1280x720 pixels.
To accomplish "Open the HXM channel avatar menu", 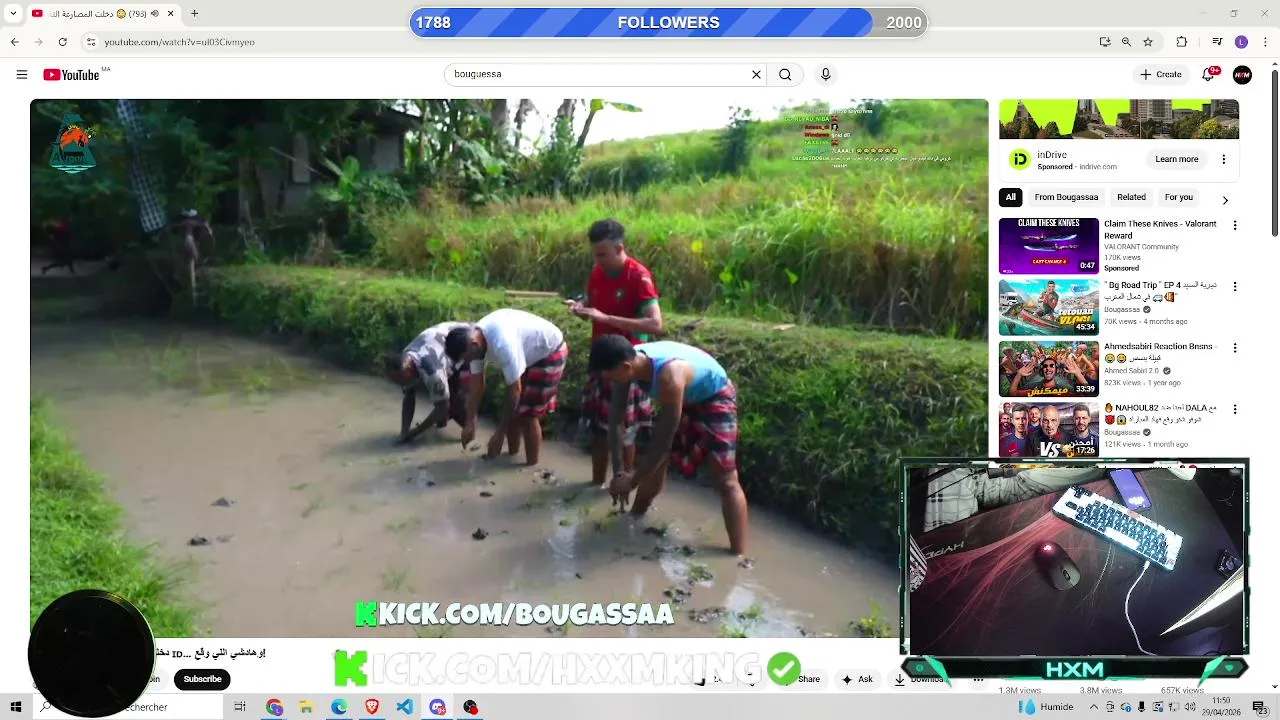I will tap(1242, 75).
